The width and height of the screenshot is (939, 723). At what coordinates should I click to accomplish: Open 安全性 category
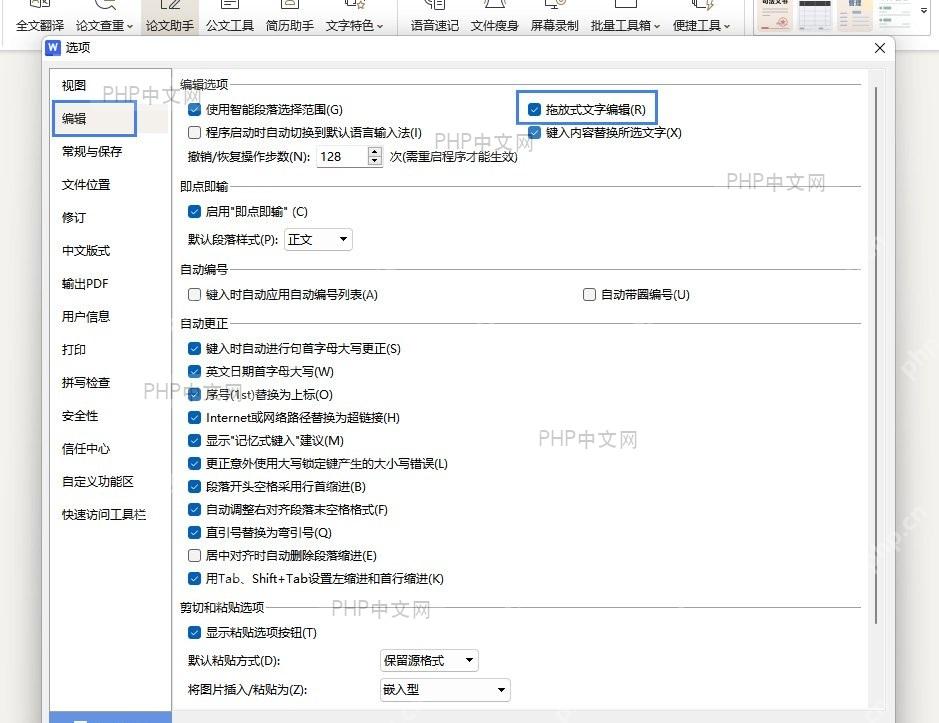pos(80,416)
